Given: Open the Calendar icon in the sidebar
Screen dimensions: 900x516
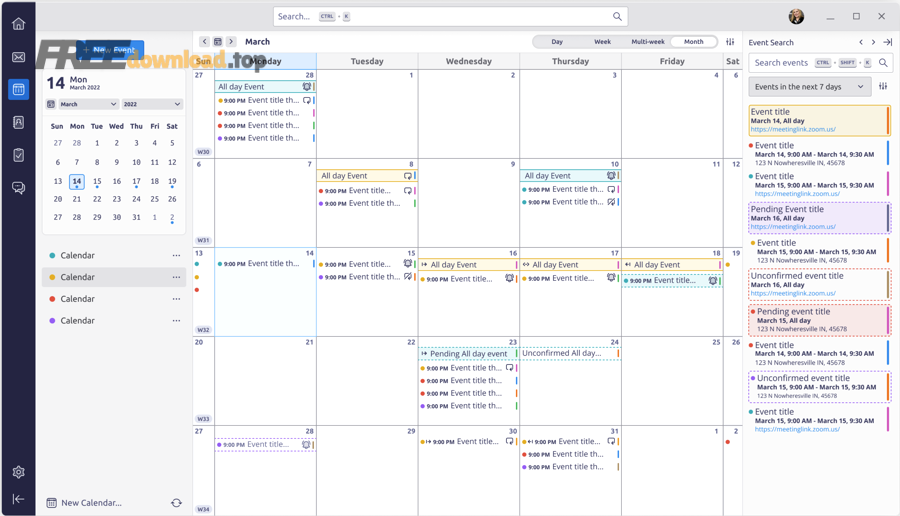Looking at the screenshot, I should coord(18,89).
